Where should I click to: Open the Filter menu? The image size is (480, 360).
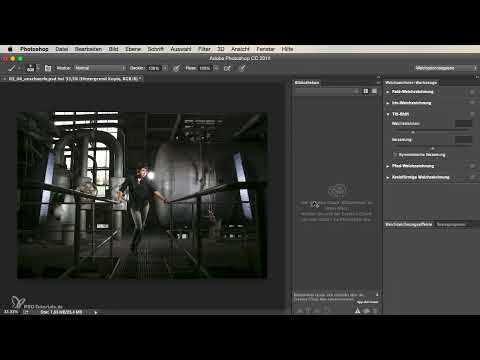204,49
